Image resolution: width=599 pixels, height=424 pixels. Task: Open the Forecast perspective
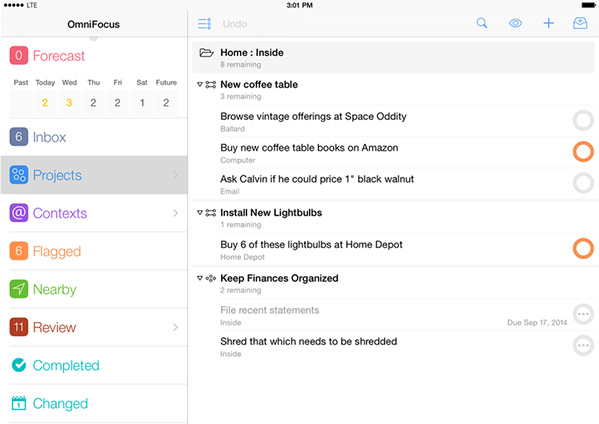[94, 56]
